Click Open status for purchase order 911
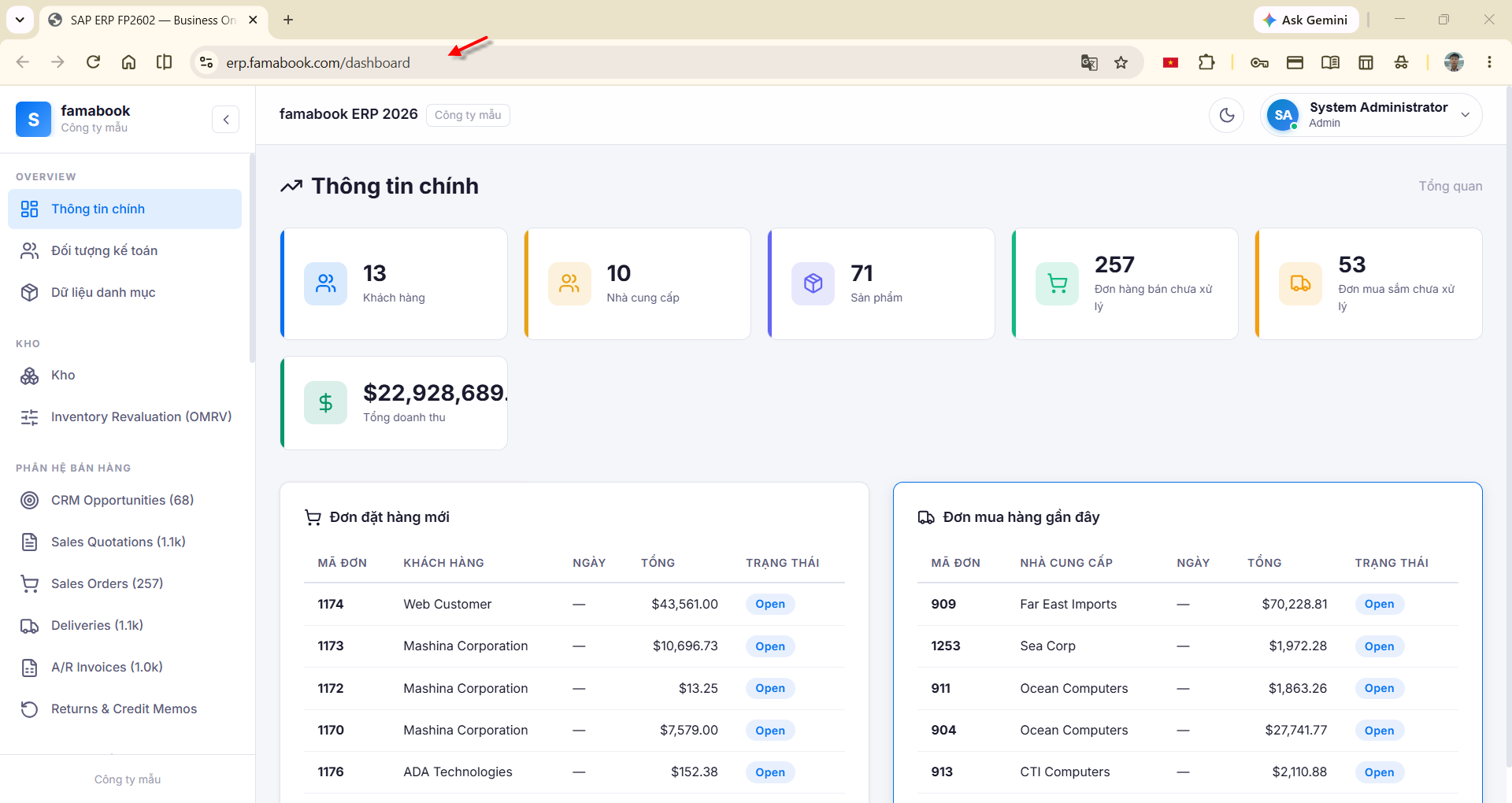Viewport: 1512px width, 803px height. (1380, 688)
